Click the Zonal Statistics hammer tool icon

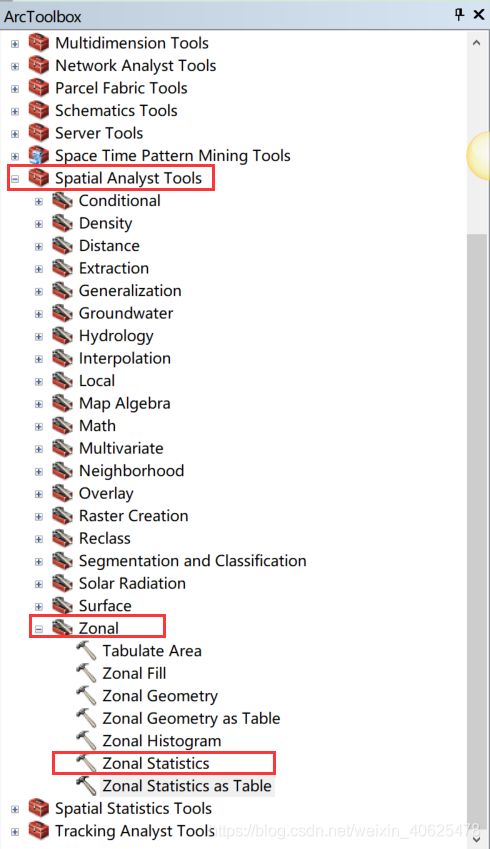[x=86, y=762]
